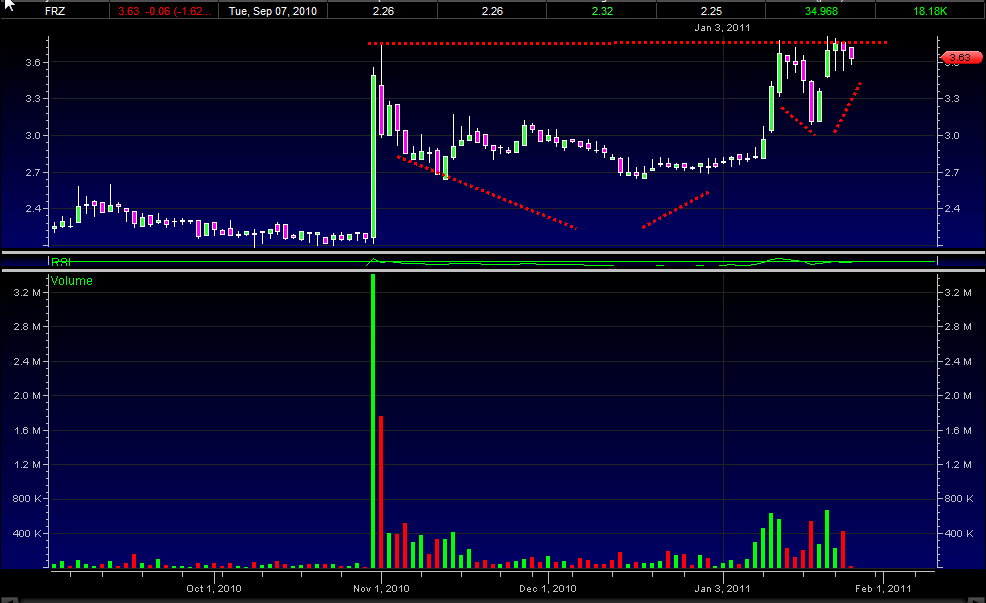Click the Dec 1, 2010 date axis label

[x=548, y=589]
